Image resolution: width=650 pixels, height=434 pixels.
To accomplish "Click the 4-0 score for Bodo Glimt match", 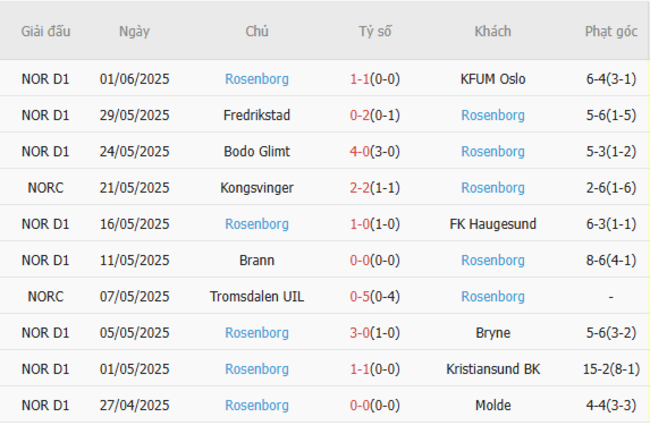I will click(360, 152).
